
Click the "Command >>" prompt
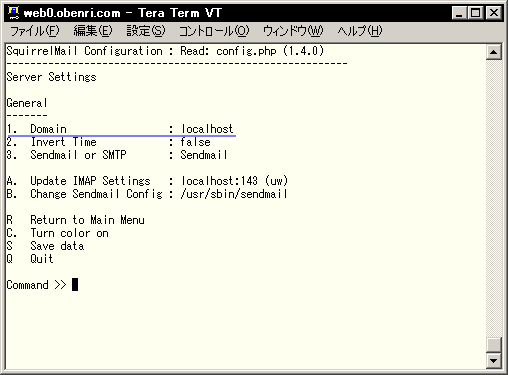37,285
